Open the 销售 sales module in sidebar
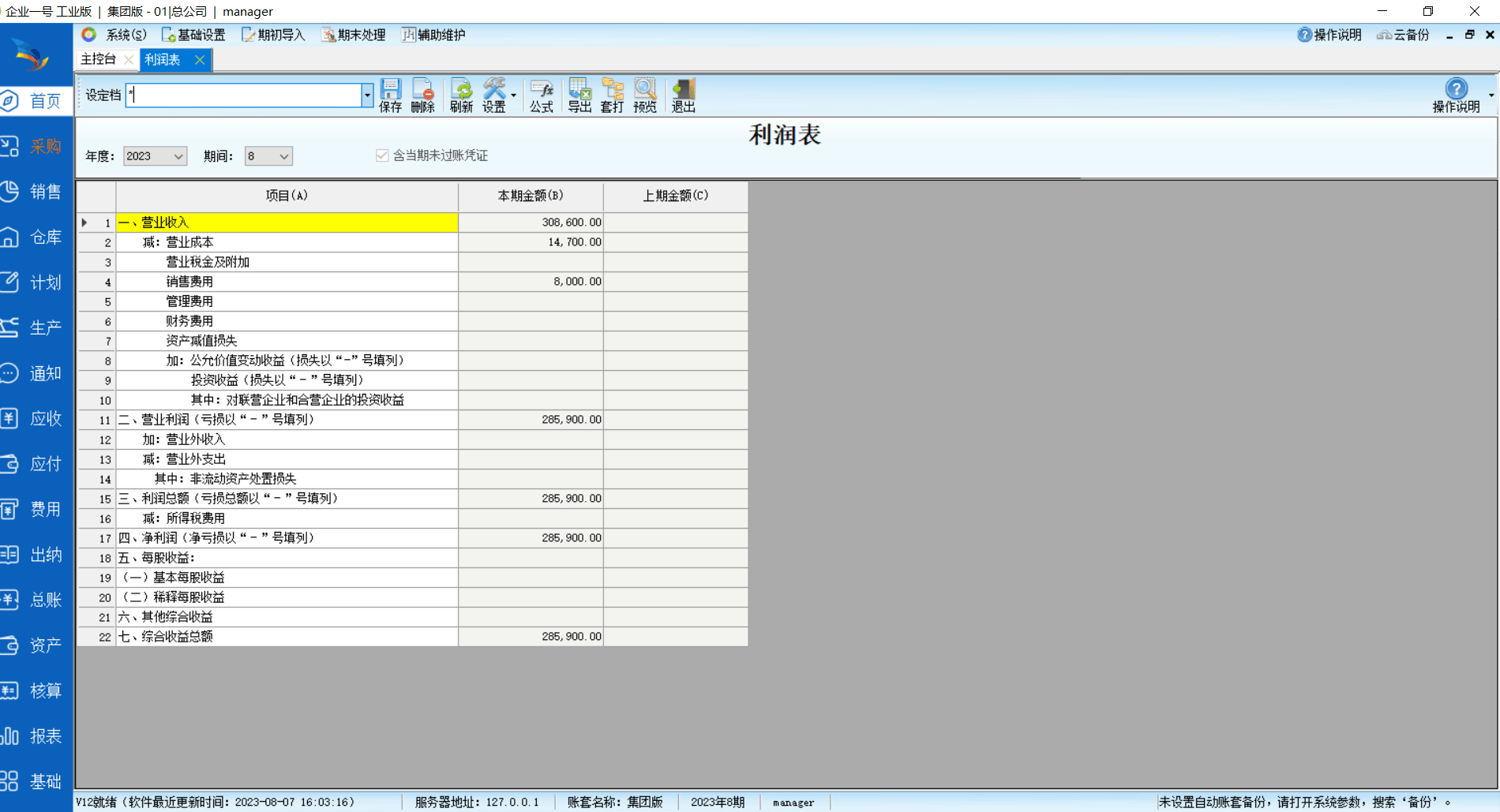The width and height of the screenshot is (1500, 812). [x=36, y=192]
